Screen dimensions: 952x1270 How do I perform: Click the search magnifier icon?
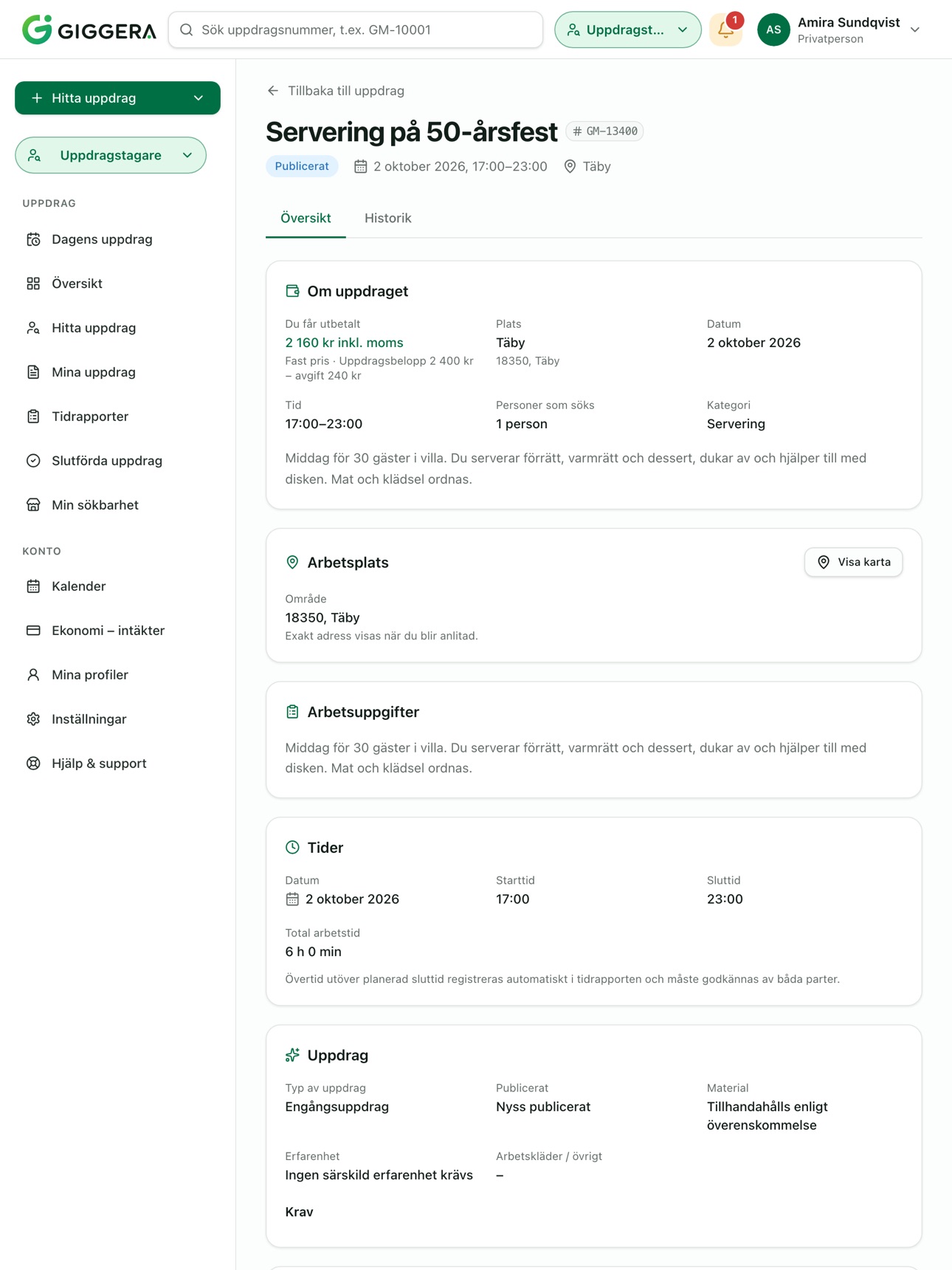coord(187,30)
